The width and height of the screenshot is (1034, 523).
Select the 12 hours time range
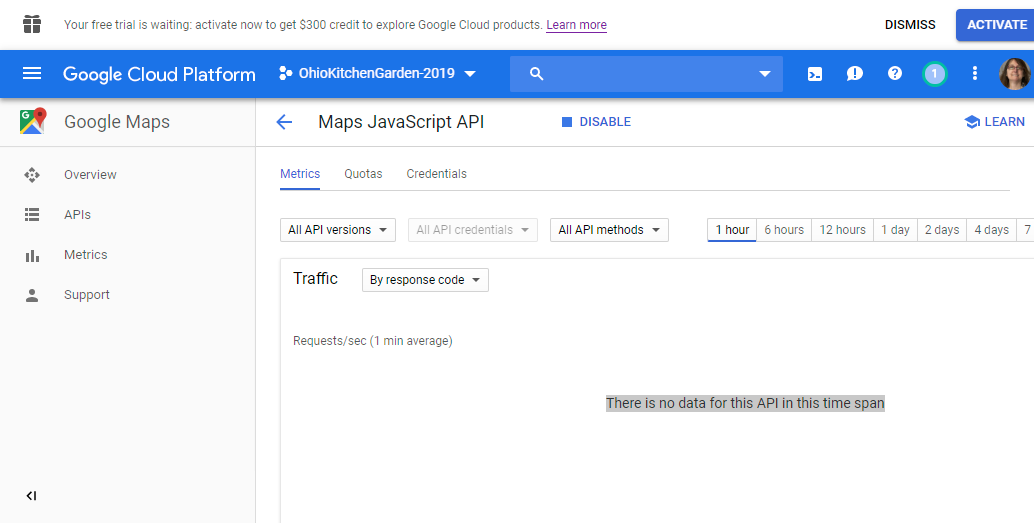843,230
